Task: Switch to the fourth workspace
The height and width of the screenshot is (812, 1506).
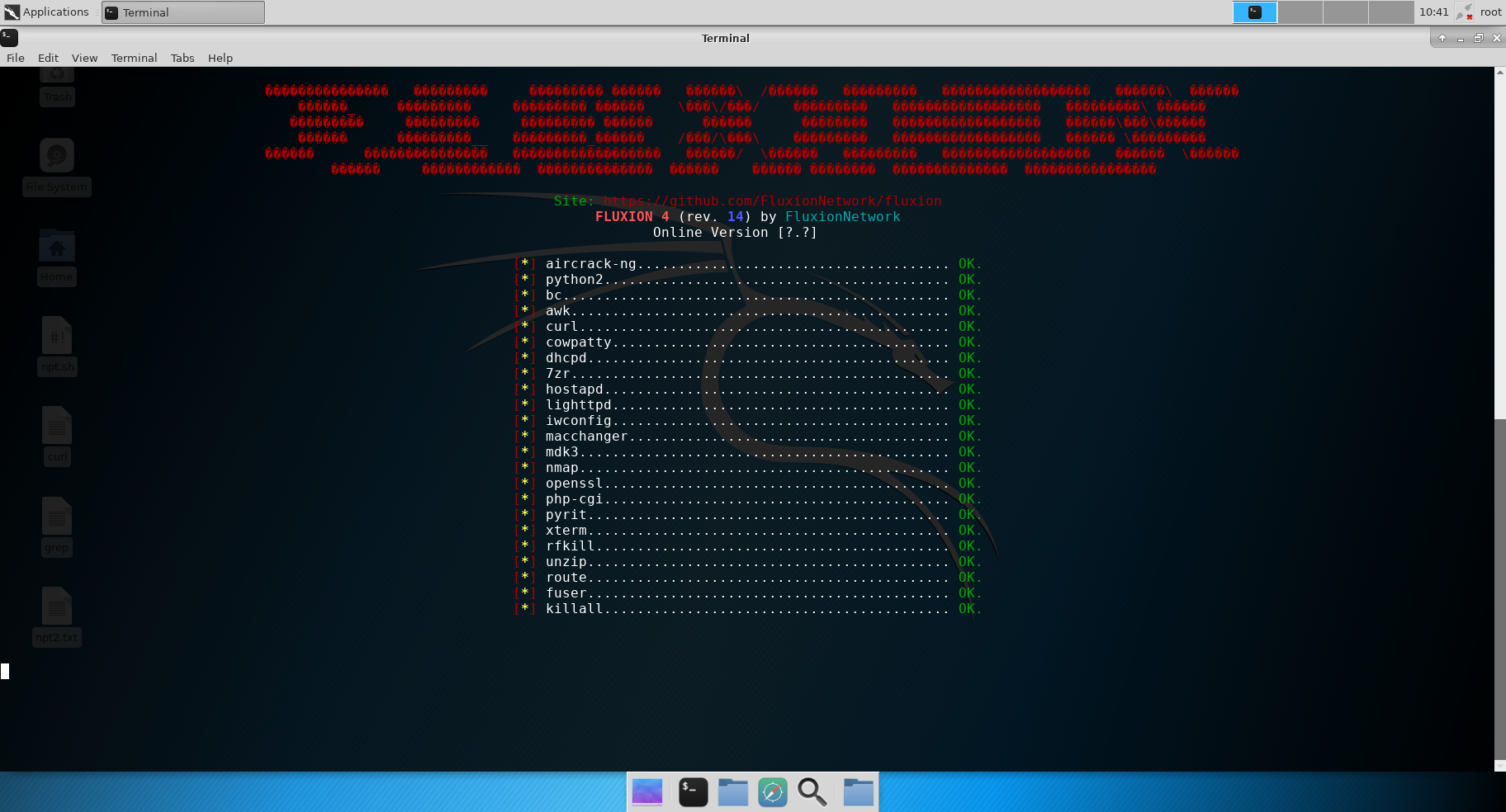Action: point(1391,12)
